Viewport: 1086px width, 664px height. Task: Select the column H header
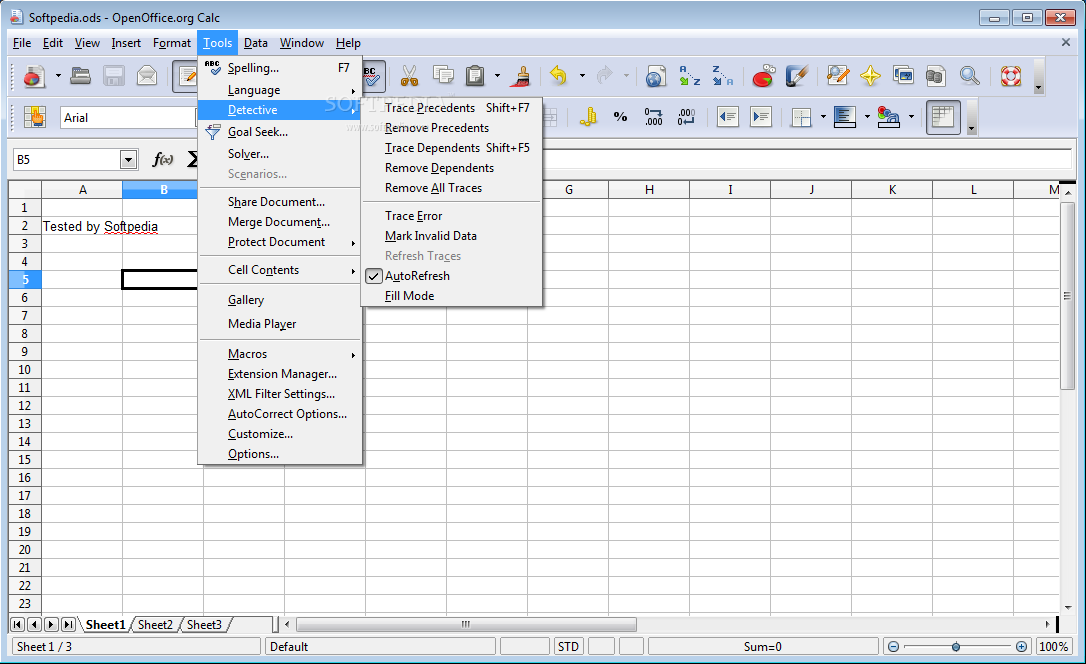pyautogui.click(x=649, y=189)
